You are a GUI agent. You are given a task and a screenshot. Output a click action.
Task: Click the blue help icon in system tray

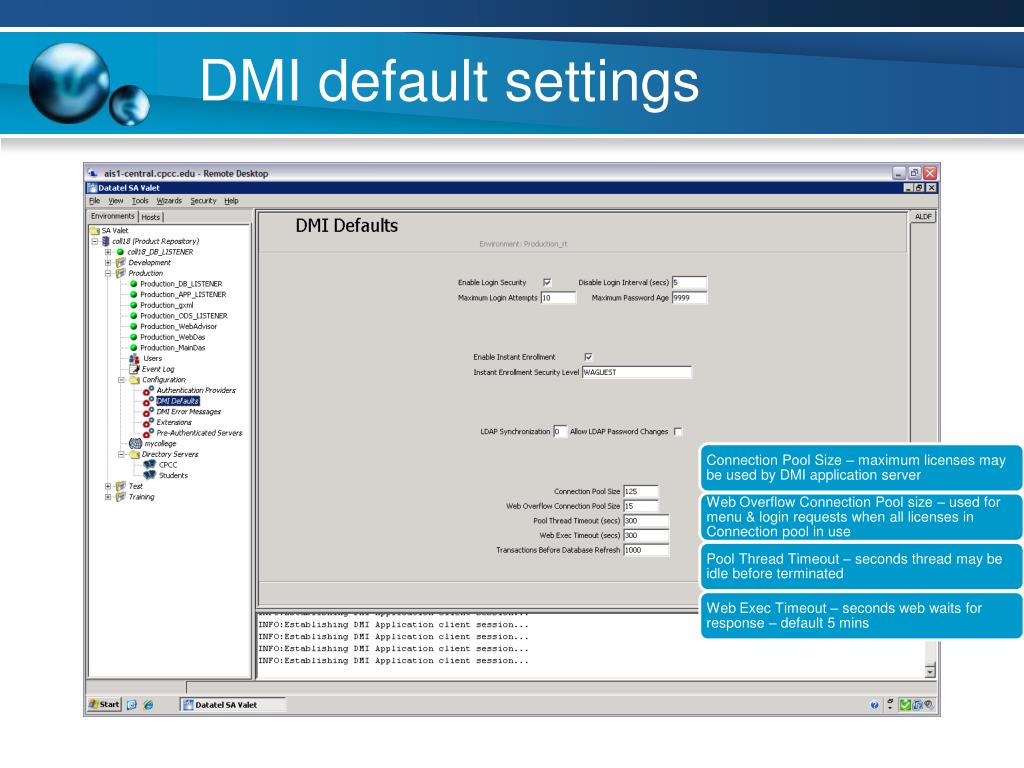tap(874, 705)
